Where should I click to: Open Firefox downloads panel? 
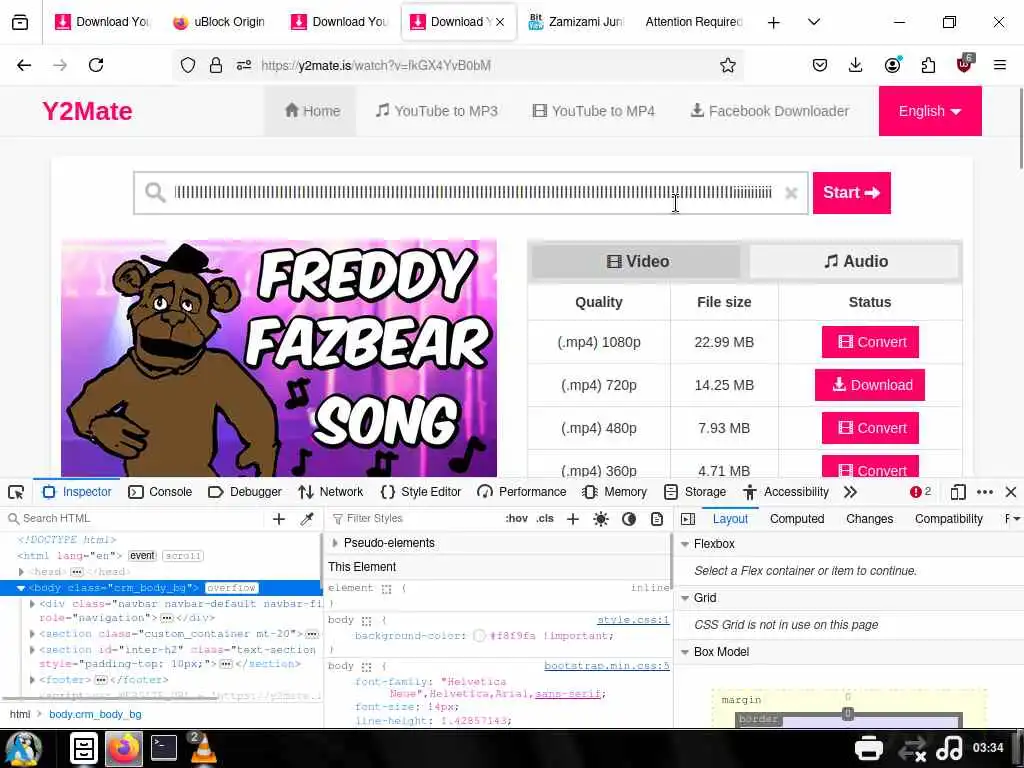coord(856,65)
